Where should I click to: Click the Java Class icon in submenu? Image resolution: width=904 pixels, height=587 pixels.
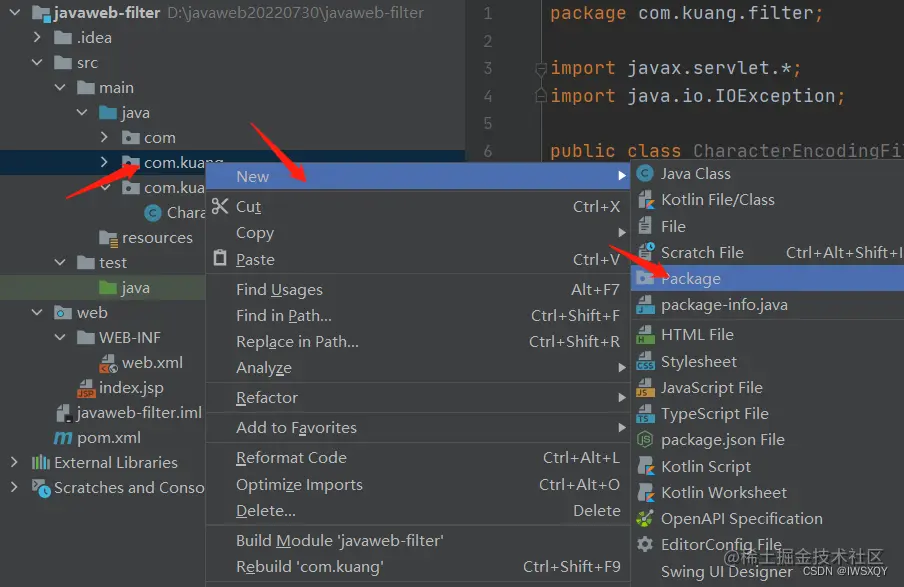(645, 173)
